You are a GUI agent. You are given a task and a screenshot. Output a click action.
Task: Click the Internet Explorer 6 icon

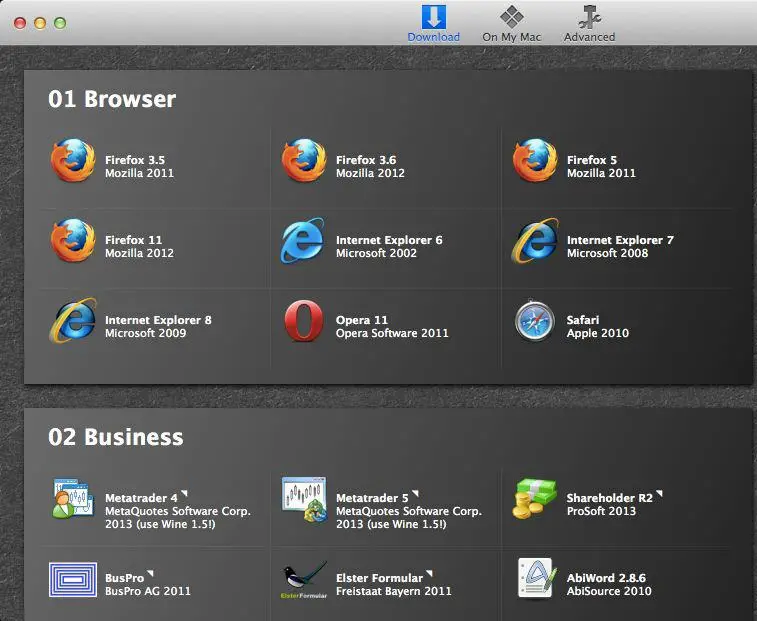pos(303,240)
